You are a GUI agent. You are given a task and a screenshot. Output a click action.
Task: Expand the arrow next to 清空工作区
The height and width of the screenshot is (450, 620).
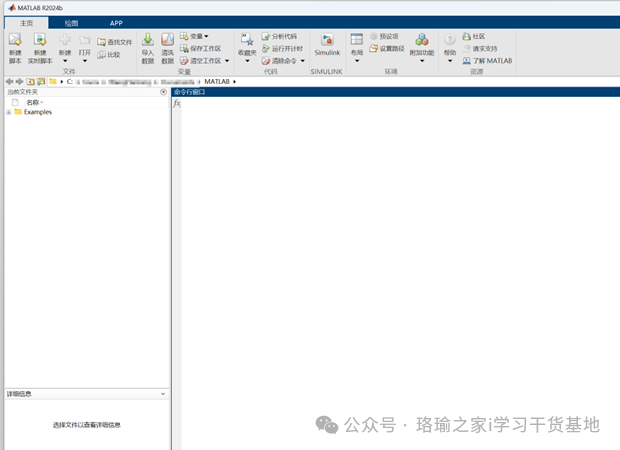(227, 61)
